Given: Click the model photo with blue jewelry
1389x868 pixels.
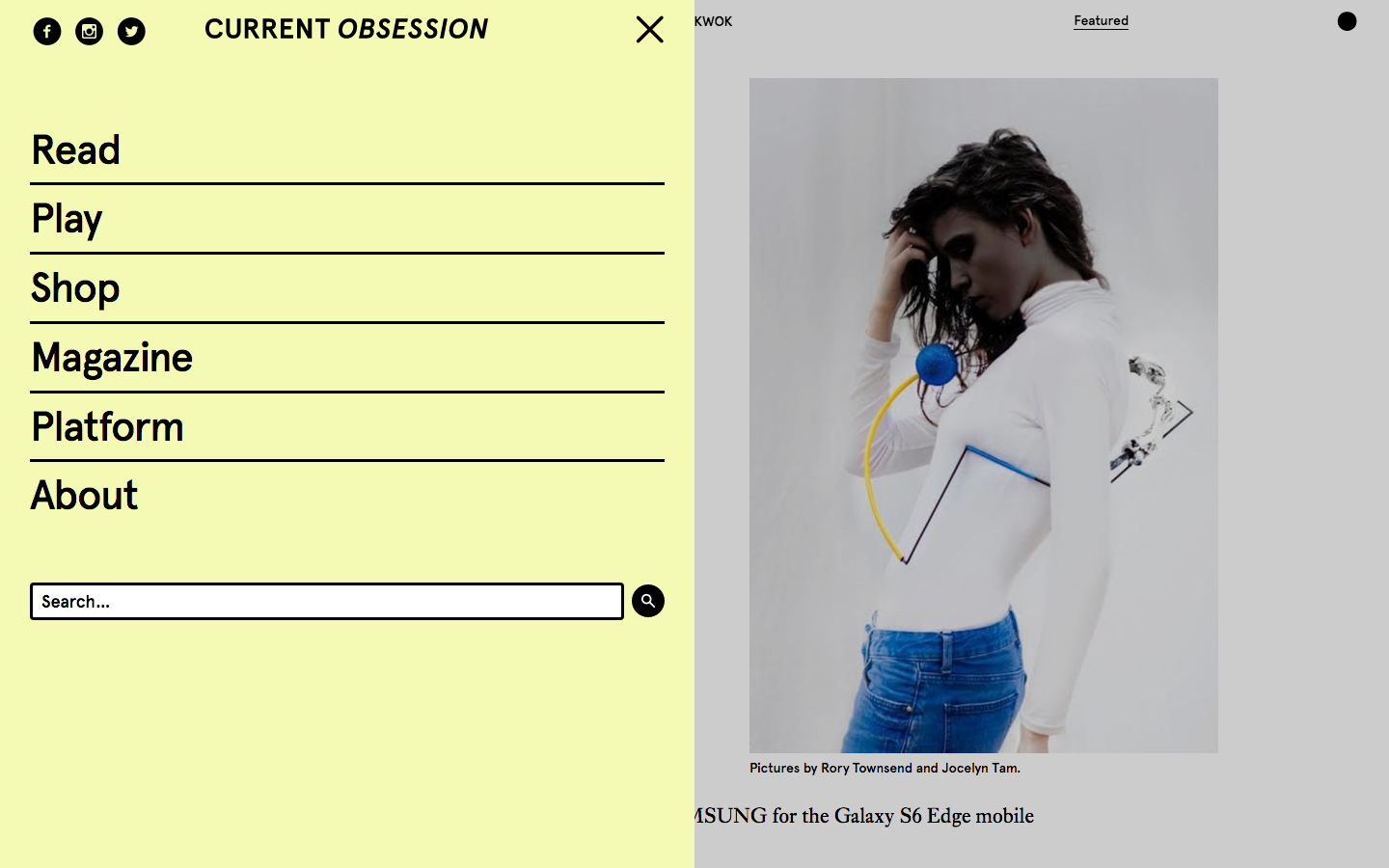Looking at the screenshot, I should [x=984, y=416].
